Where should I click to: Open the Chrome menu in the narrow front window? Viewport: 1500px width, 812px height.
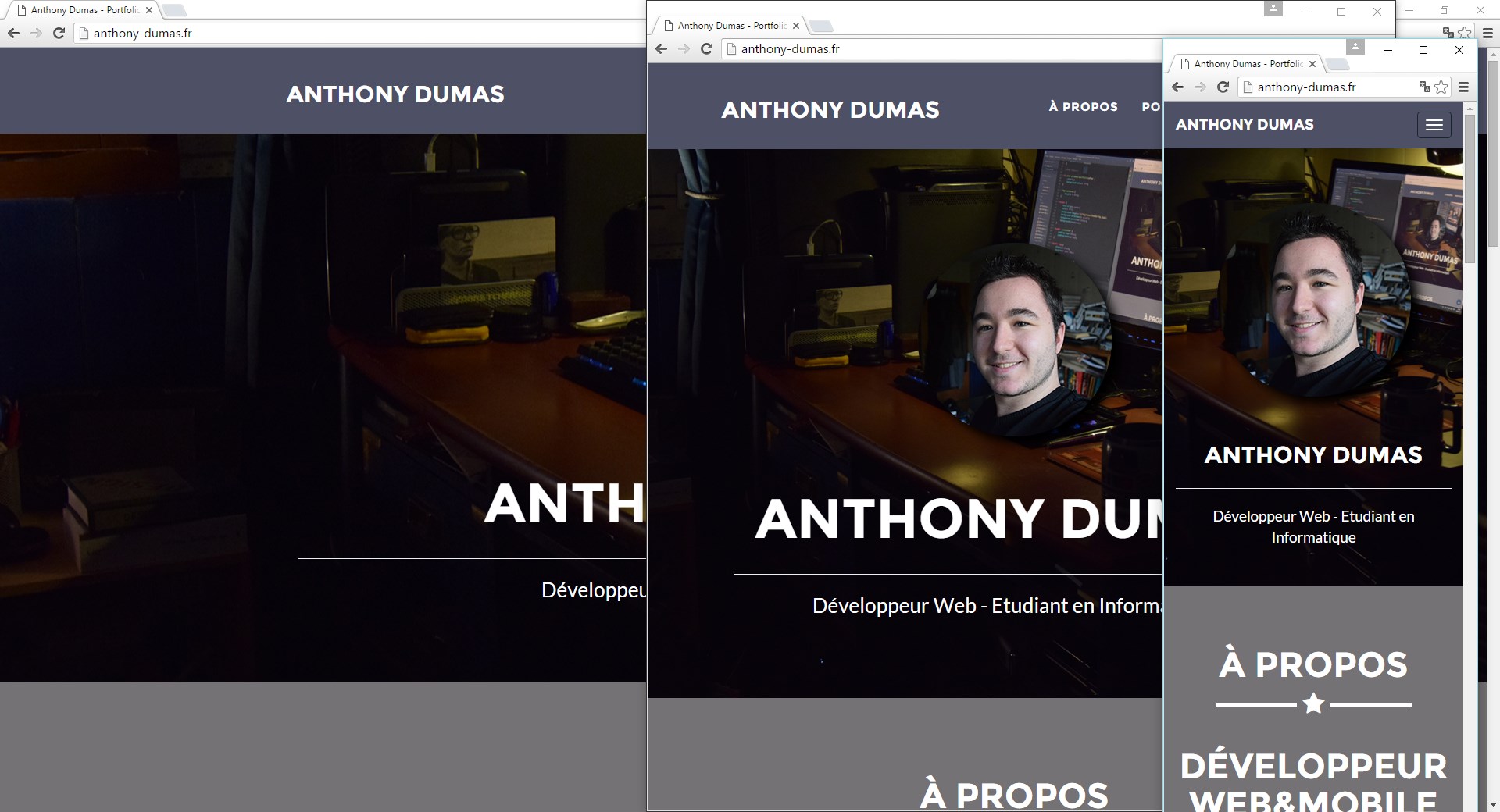point(1463,87)
